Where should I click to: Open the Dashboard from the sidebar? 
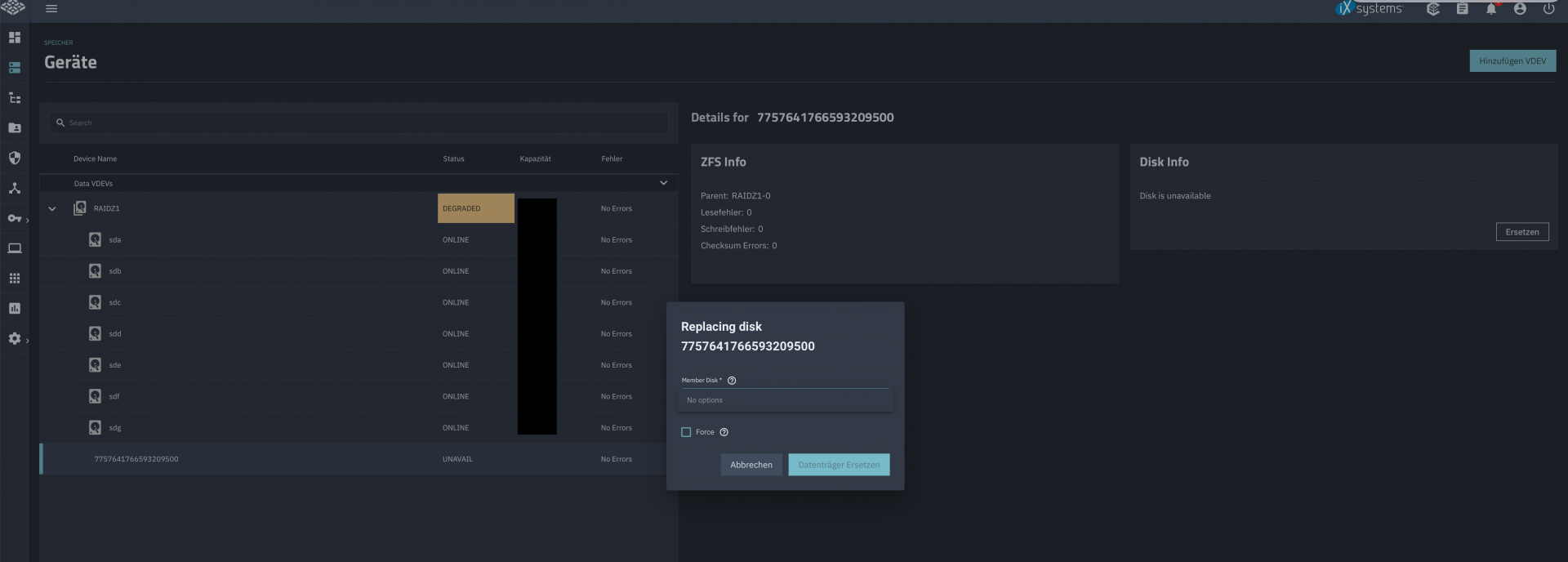coord(15,38)
